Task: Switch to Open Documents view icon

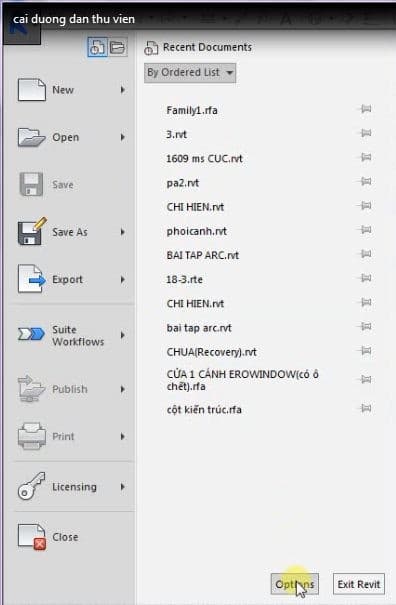Action: tap(117, 47)
